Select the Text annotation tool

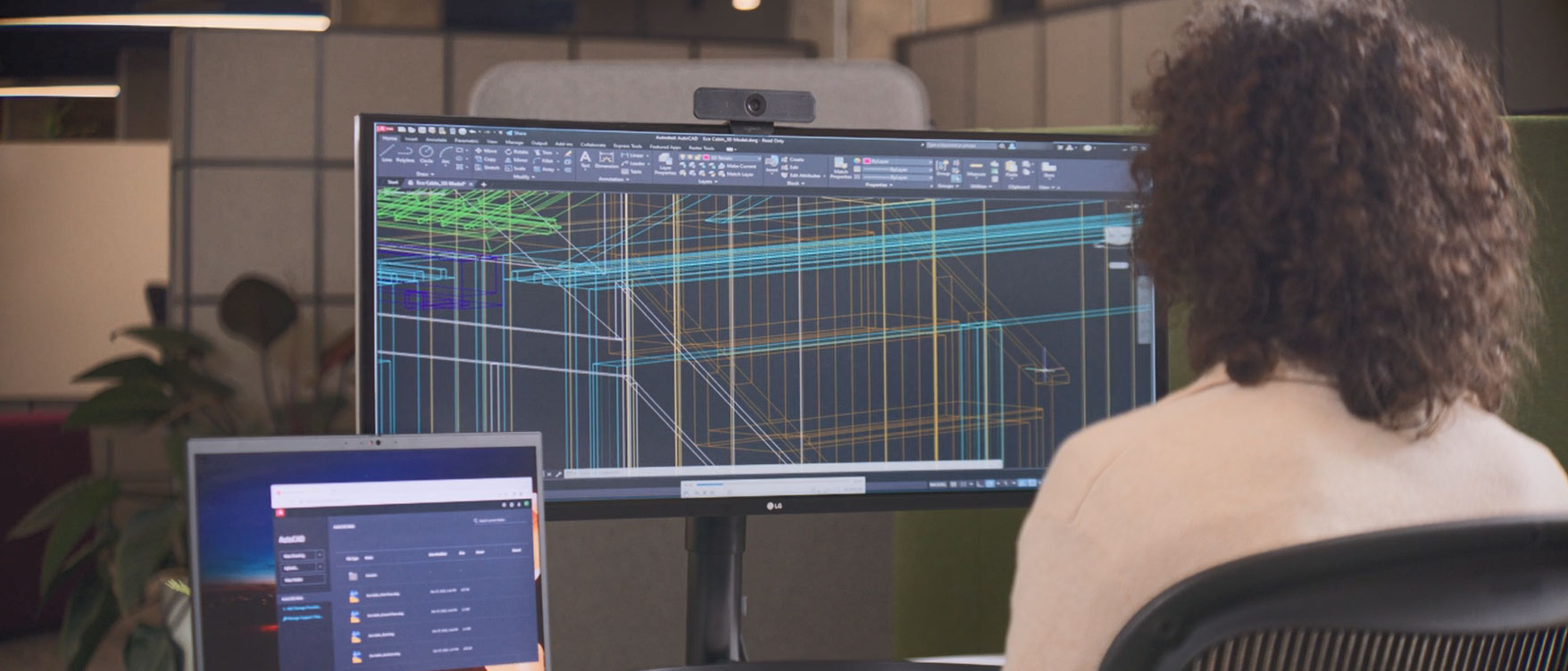[585, 159]
